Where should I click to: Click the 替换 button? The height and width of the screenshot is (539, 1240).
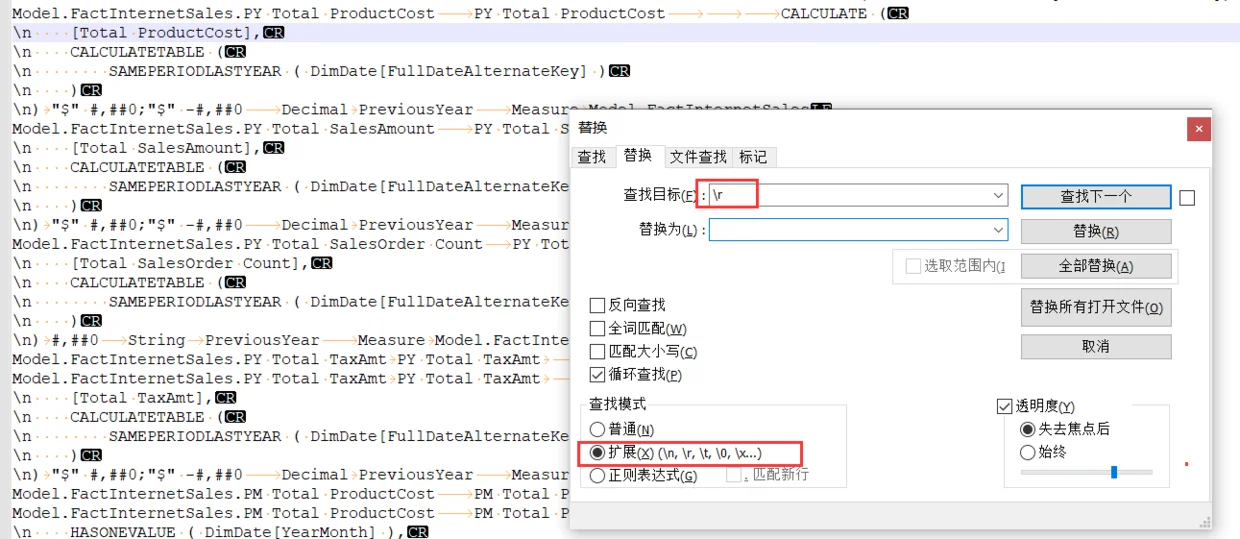pos(1096,231)
